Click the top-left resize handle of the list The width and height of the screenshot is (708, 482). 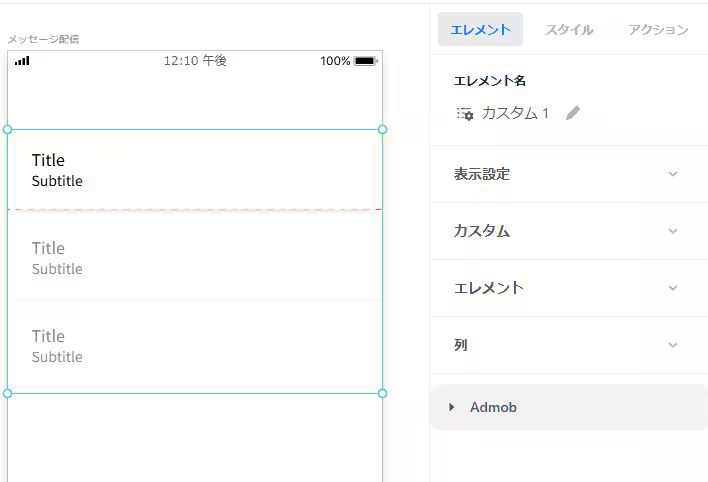(x=8, y=129)
